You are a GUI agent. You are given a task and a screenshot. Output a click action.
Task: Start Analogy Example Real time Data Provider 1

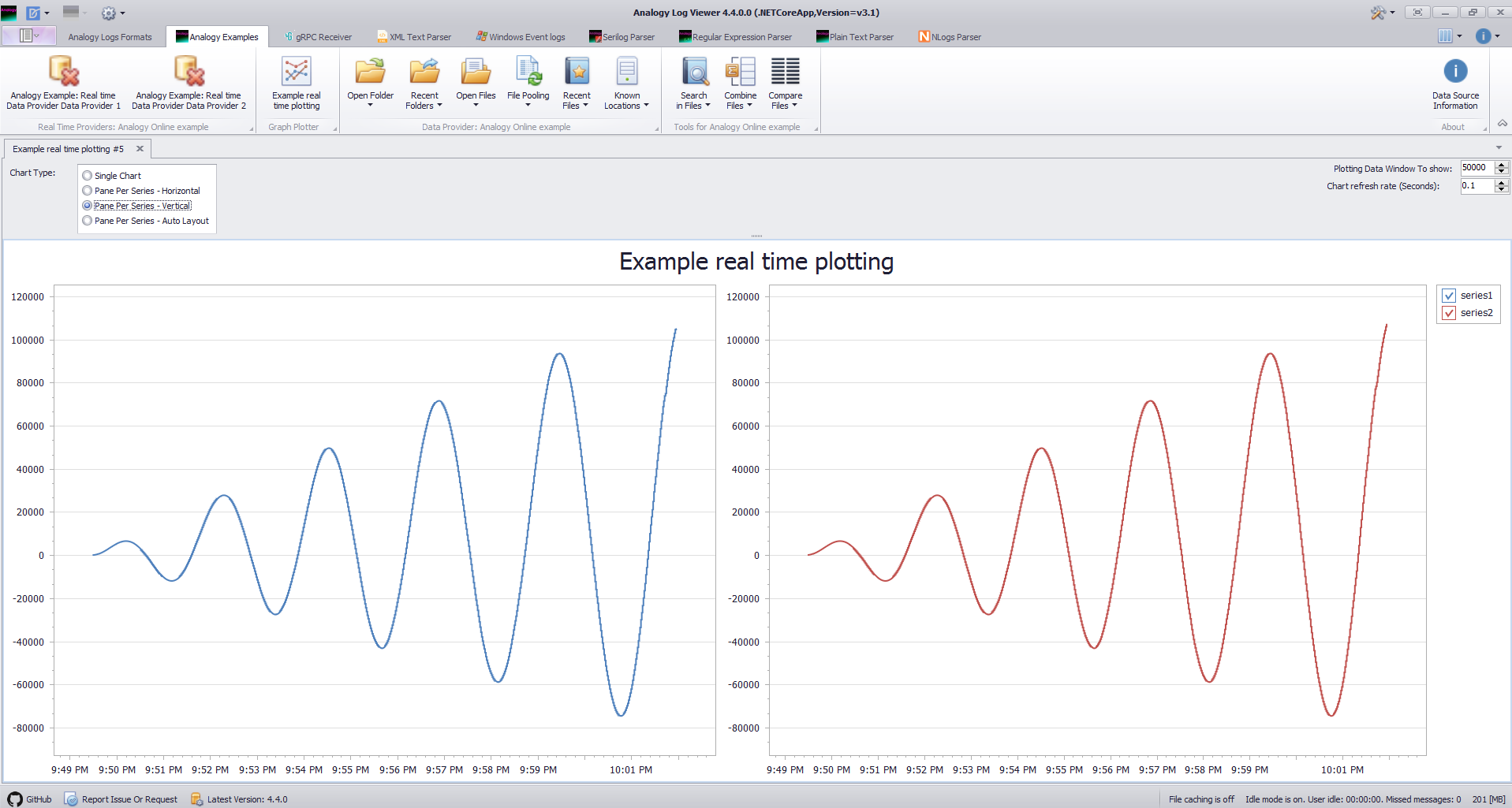pos(63,83)
